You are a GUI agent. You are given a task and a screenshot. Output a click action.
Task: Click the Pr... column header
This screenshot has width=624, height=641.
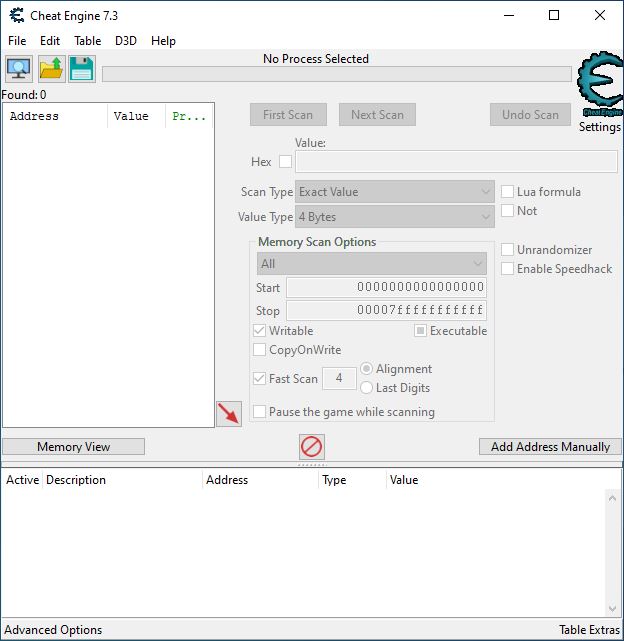[189, 116]
